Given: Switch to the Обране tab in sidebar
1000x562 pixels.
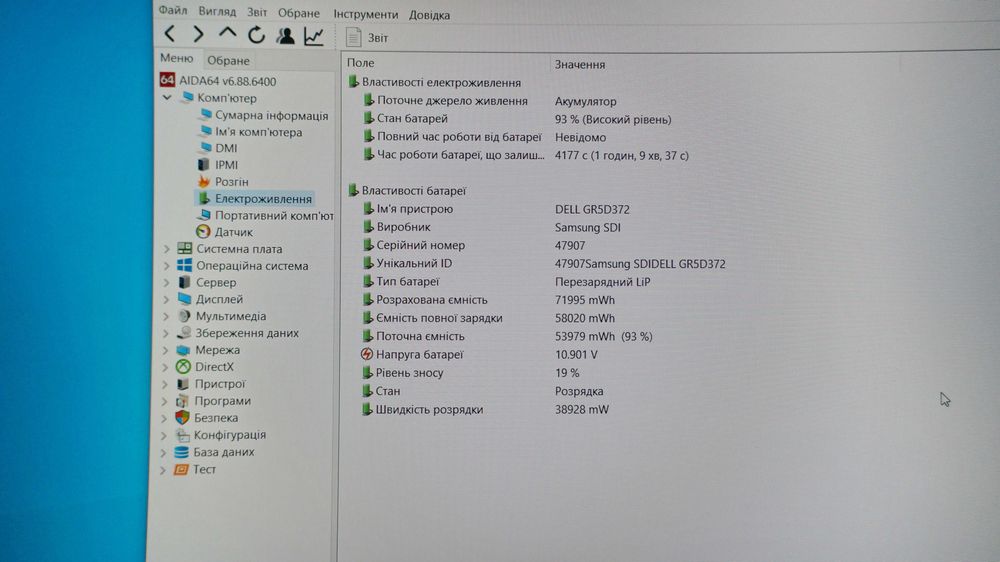Looking at the screenshot, I should click(228, 61).
